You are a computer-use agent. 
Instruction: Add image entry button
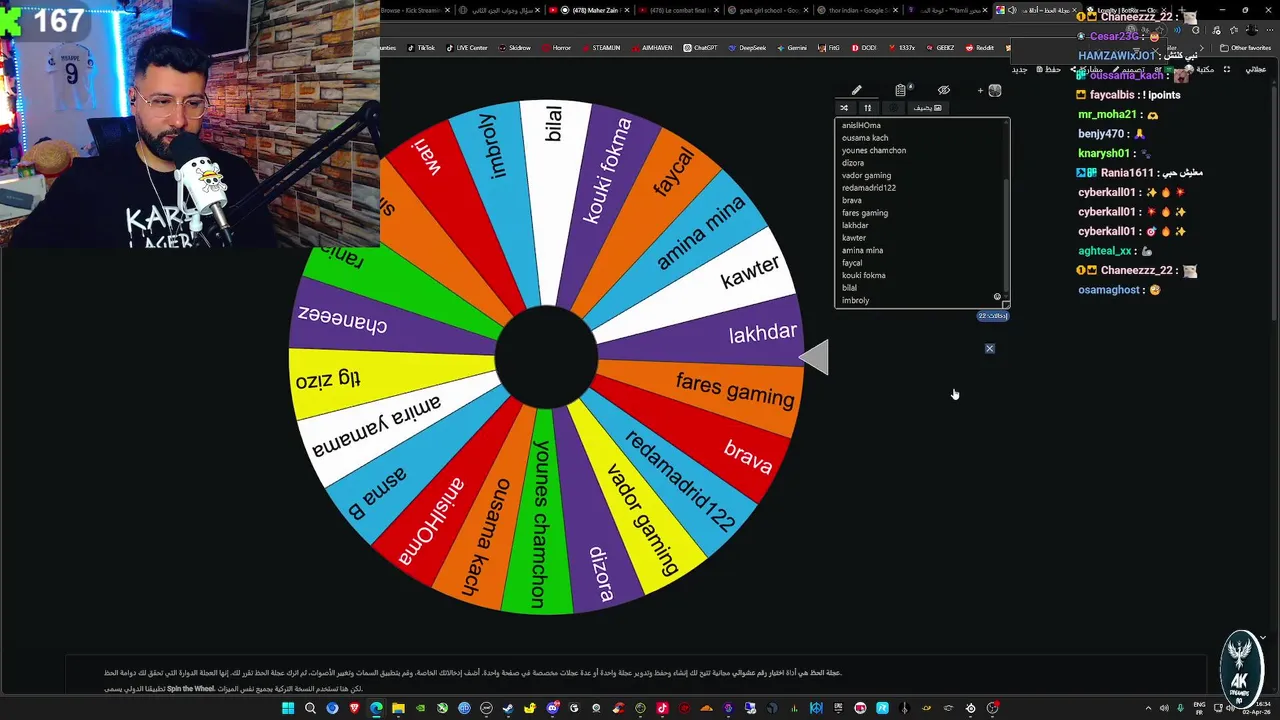click(x=928, y=108)
